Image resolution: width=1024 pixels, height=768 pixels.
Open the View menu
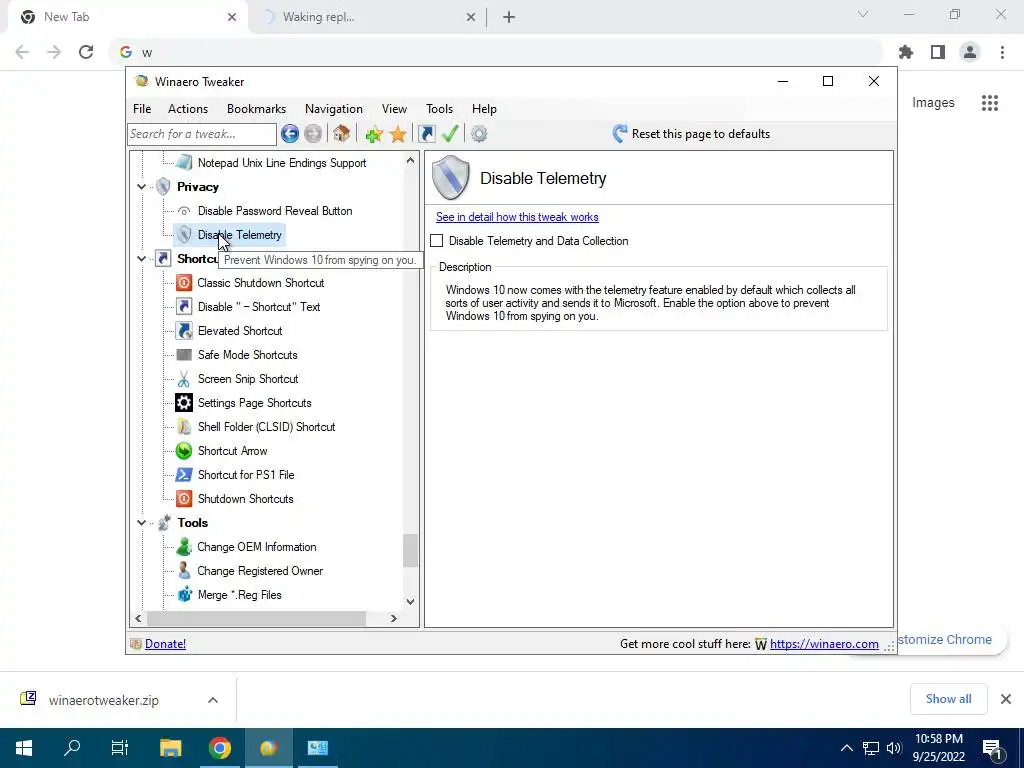point(394,109)
